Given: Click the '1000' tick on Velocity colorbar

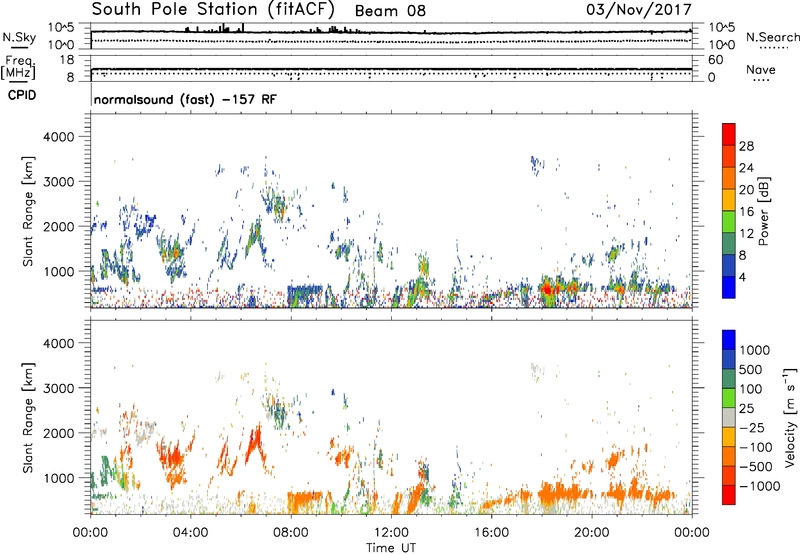Looking at the screenshot, I should coord(755,350).
